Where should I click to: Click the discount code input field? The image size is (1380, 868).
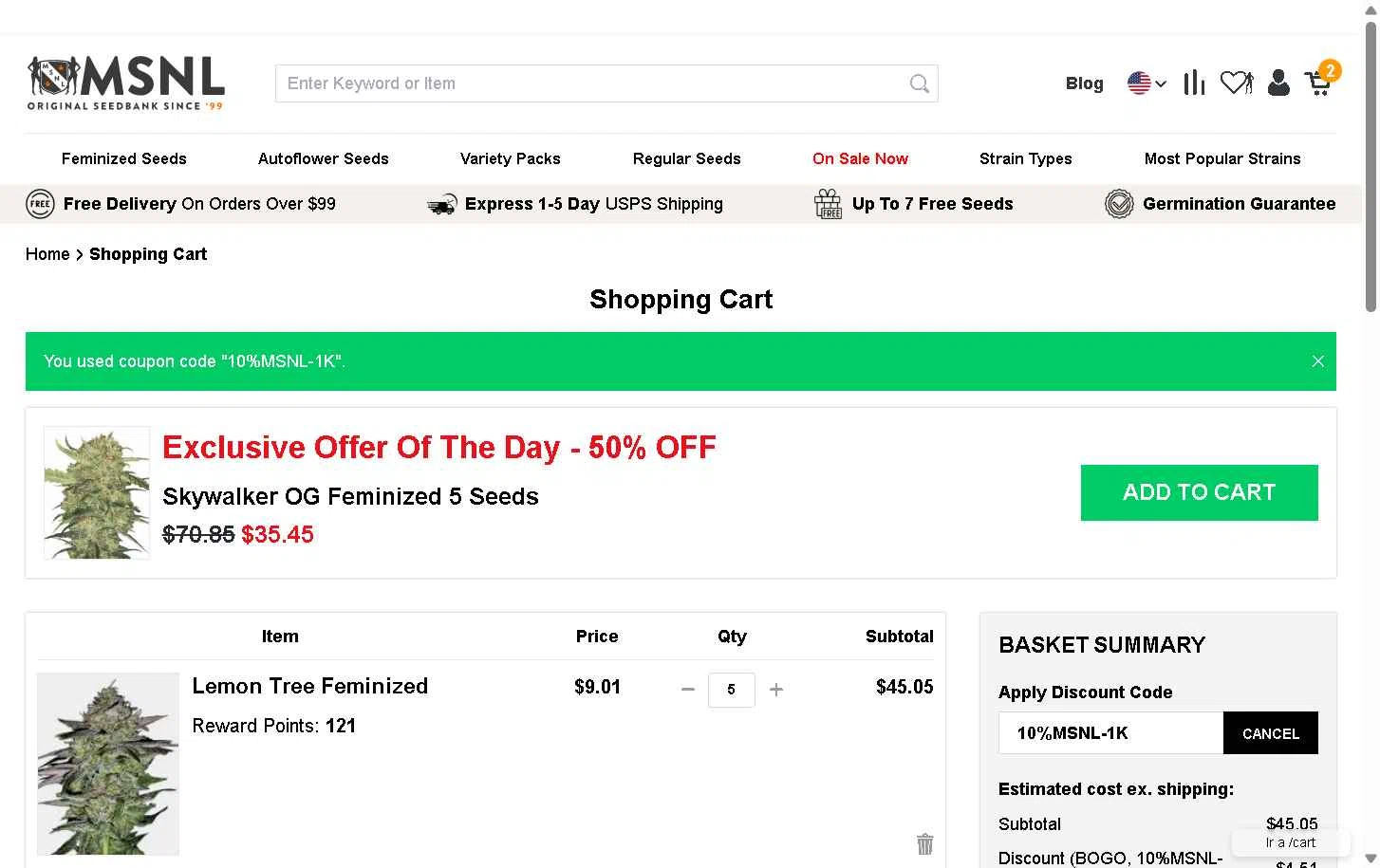click(1110, 733)
